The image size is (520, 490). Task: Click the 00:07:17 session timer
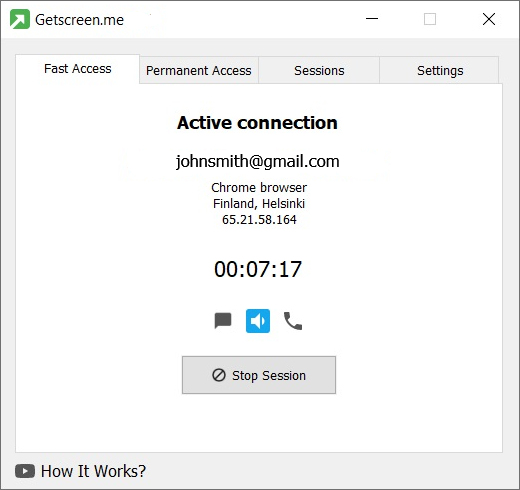[258, 269]
